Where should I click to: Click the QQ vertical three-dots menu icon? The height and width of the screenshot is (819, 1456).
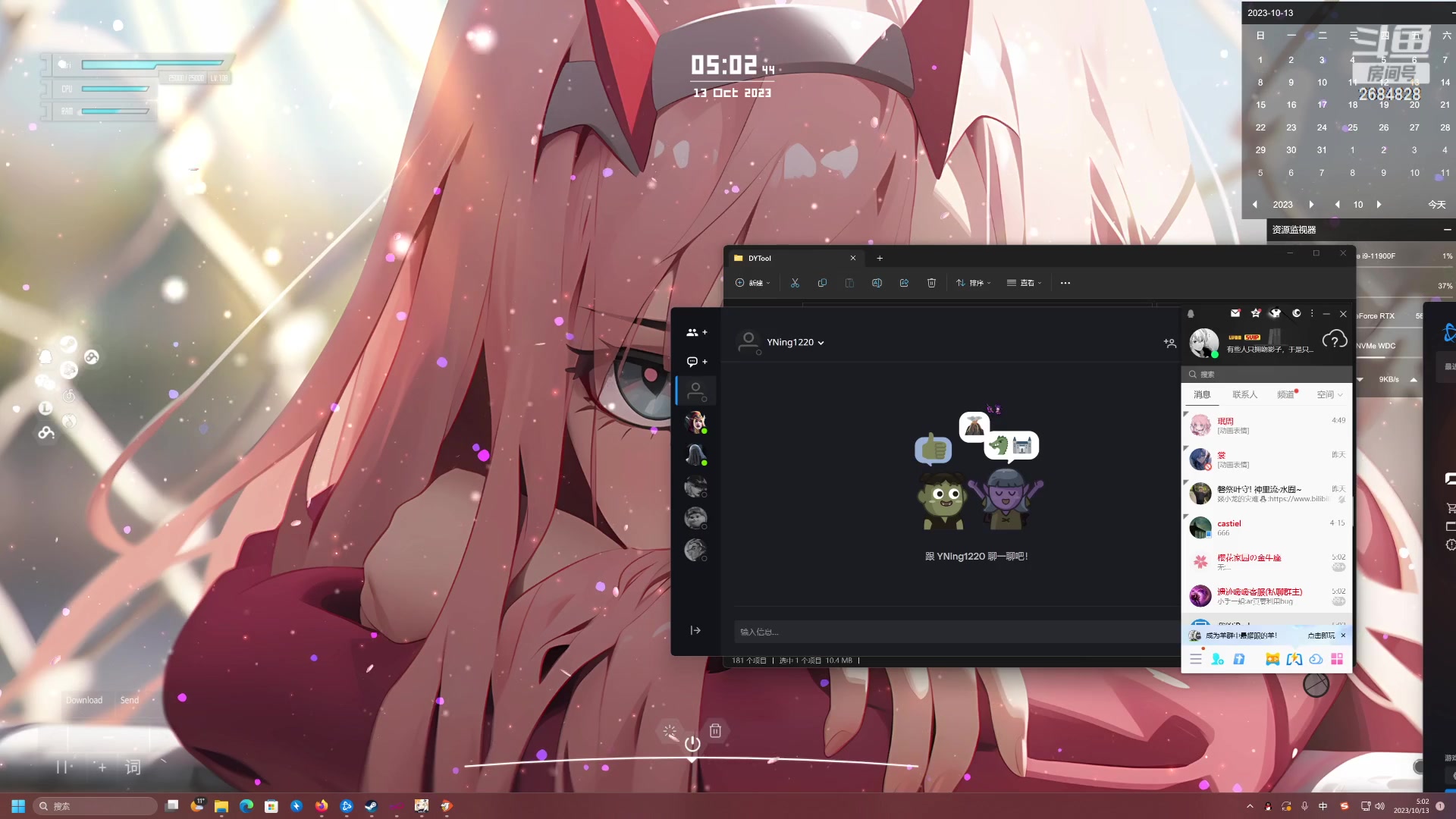(x=1312, y=313)
